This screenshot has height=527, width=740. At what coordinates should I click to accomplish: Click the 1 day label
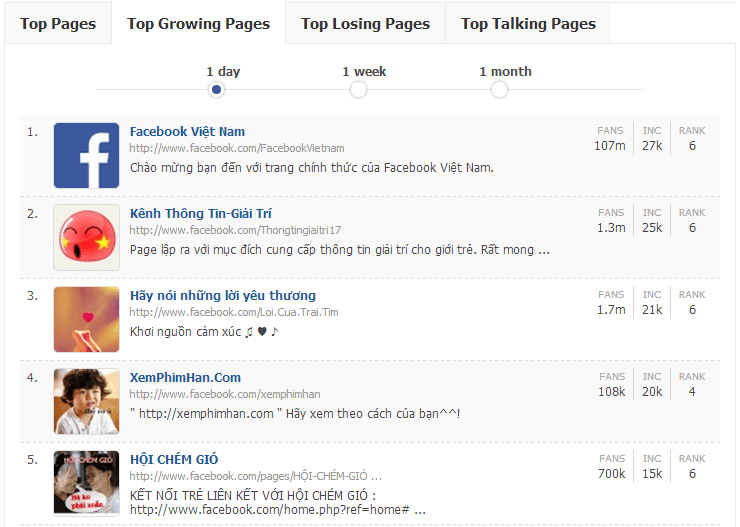[223, 72]
